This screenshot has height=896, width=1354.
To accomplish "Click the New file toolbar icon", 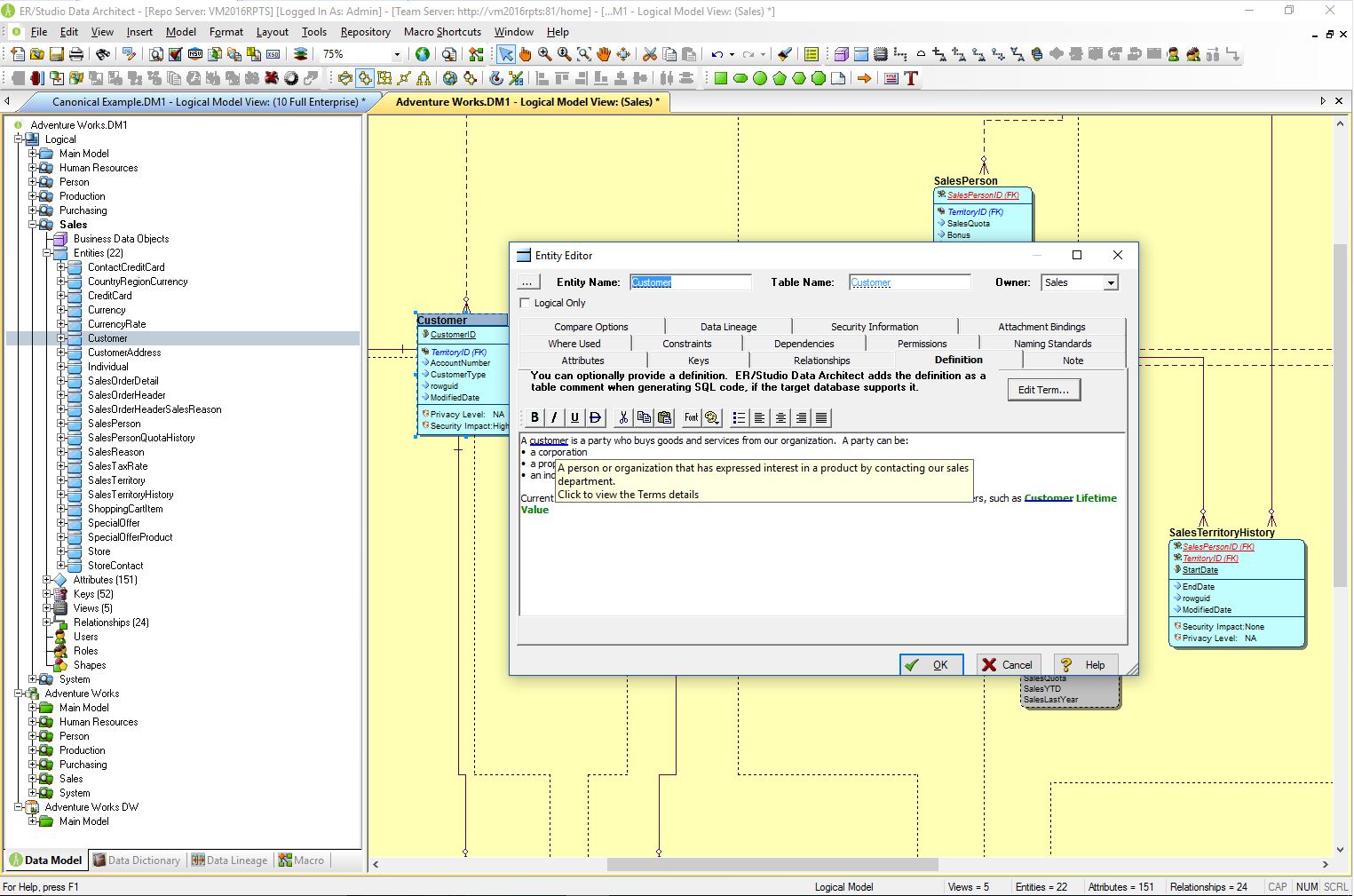I will tap(18, 54).
